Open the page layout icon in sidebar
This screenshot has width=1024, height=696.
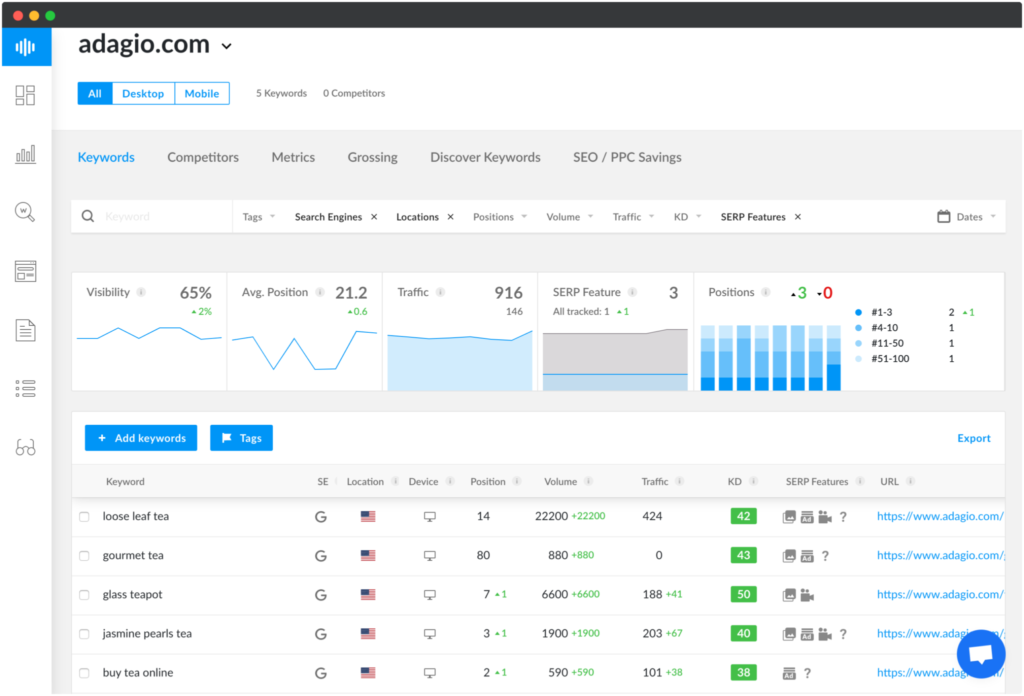pyautogui.click(x=25, y=271)
